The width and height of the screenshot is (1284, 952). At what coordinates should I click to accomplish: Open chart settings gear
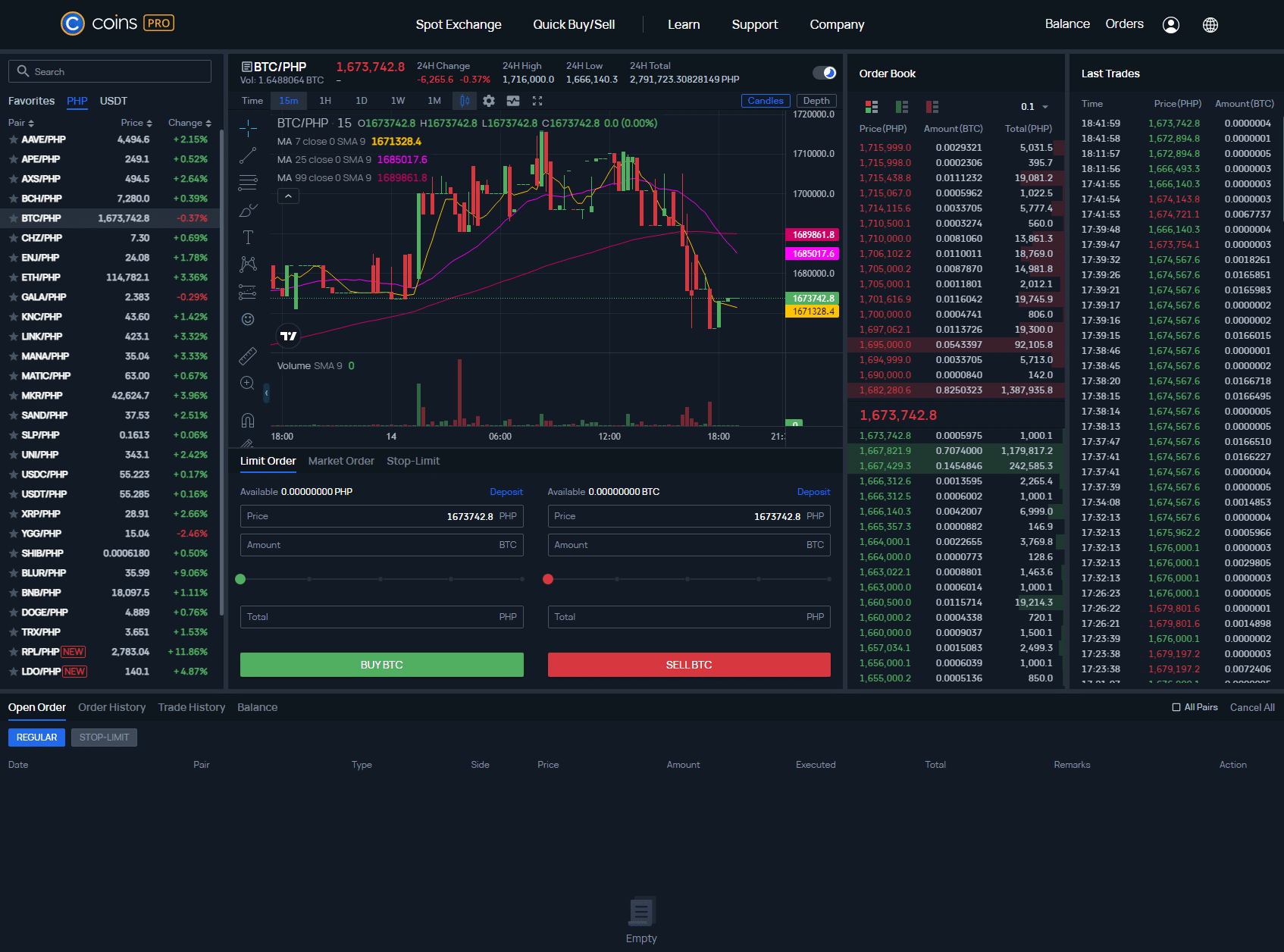pos(489,101)
